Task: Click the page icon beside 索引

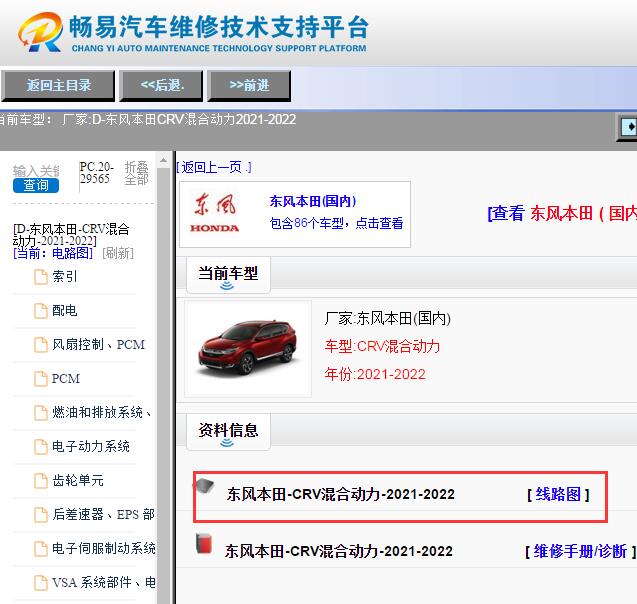Action: pos(41,277)
